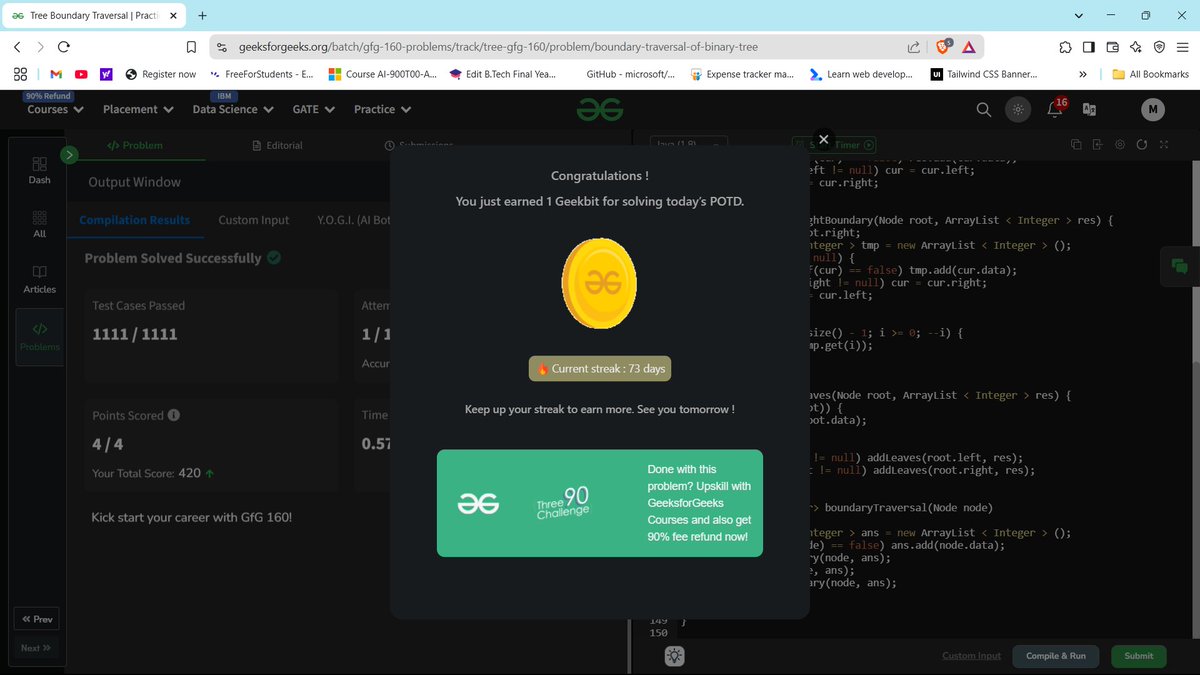The image size is (1200, 675).
Task: Expand the Practice dropdown menu
Action: (x=382, y=109)
